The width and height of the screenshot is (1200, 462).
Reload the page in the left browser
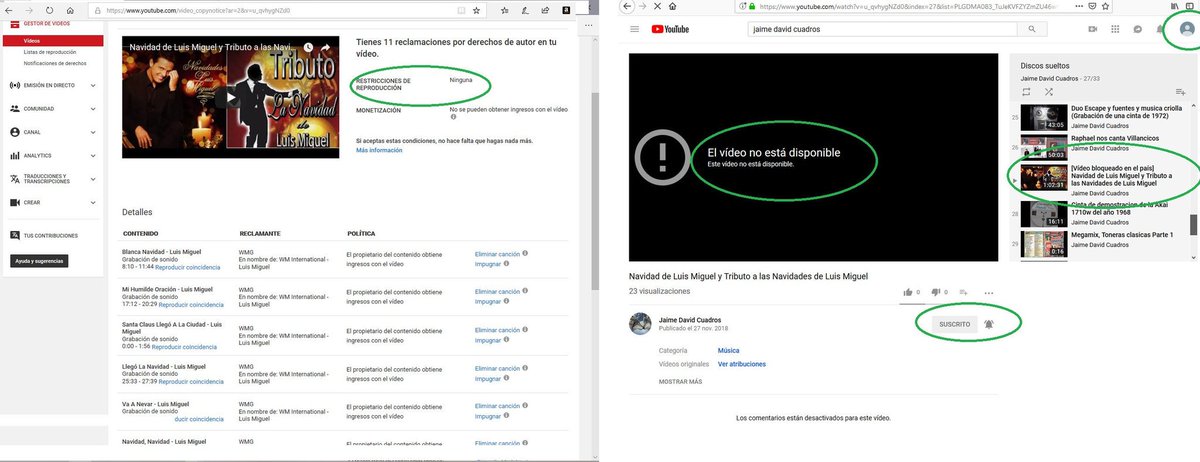pos(47,10)
